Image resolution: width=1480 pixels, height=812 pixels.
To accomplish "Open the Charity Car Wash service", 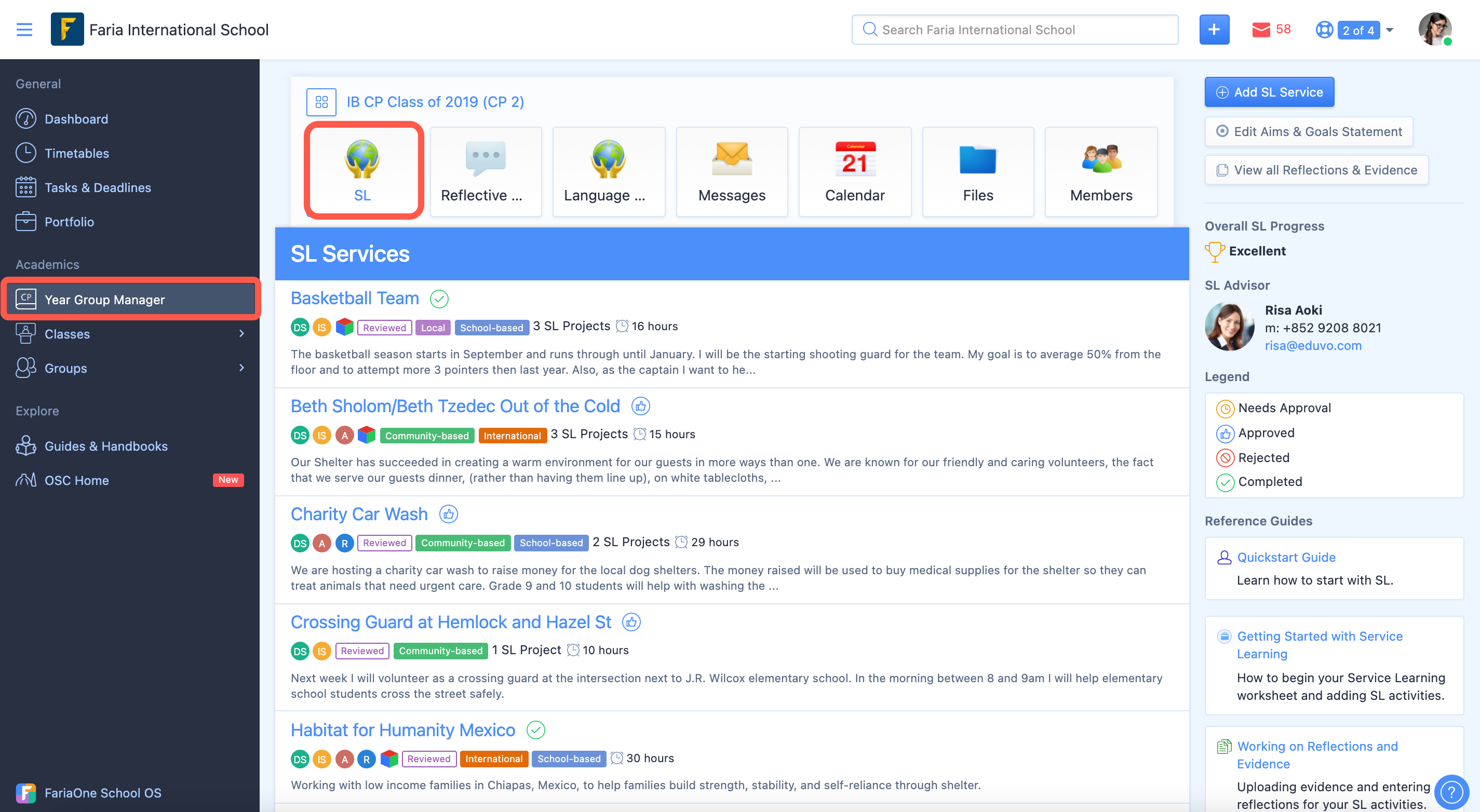I will point(359,514).
